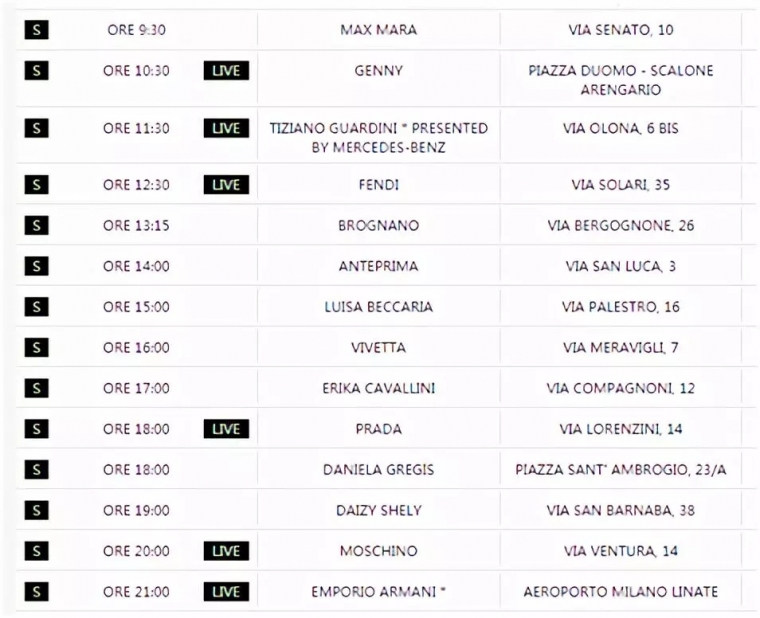
Task: Click LIVE badge for Emporio Armani
Action: [226, 592]
